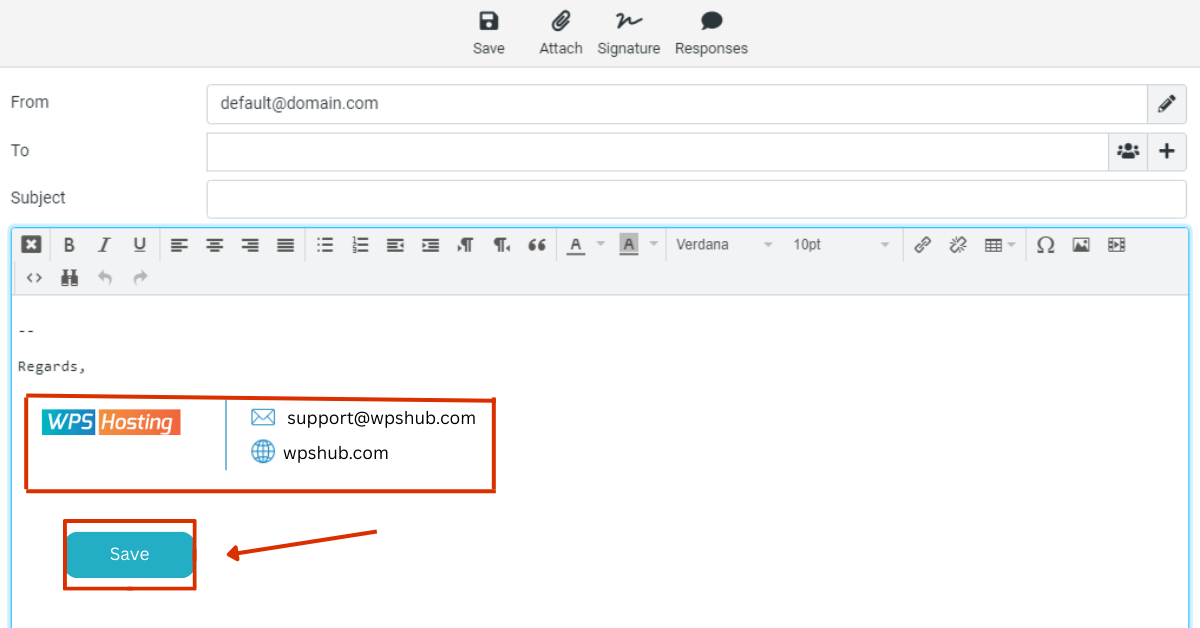Insert special character with the omega icon
Screen dimensions: 1200x628
pyautogui.click(x=1045, y=245)
